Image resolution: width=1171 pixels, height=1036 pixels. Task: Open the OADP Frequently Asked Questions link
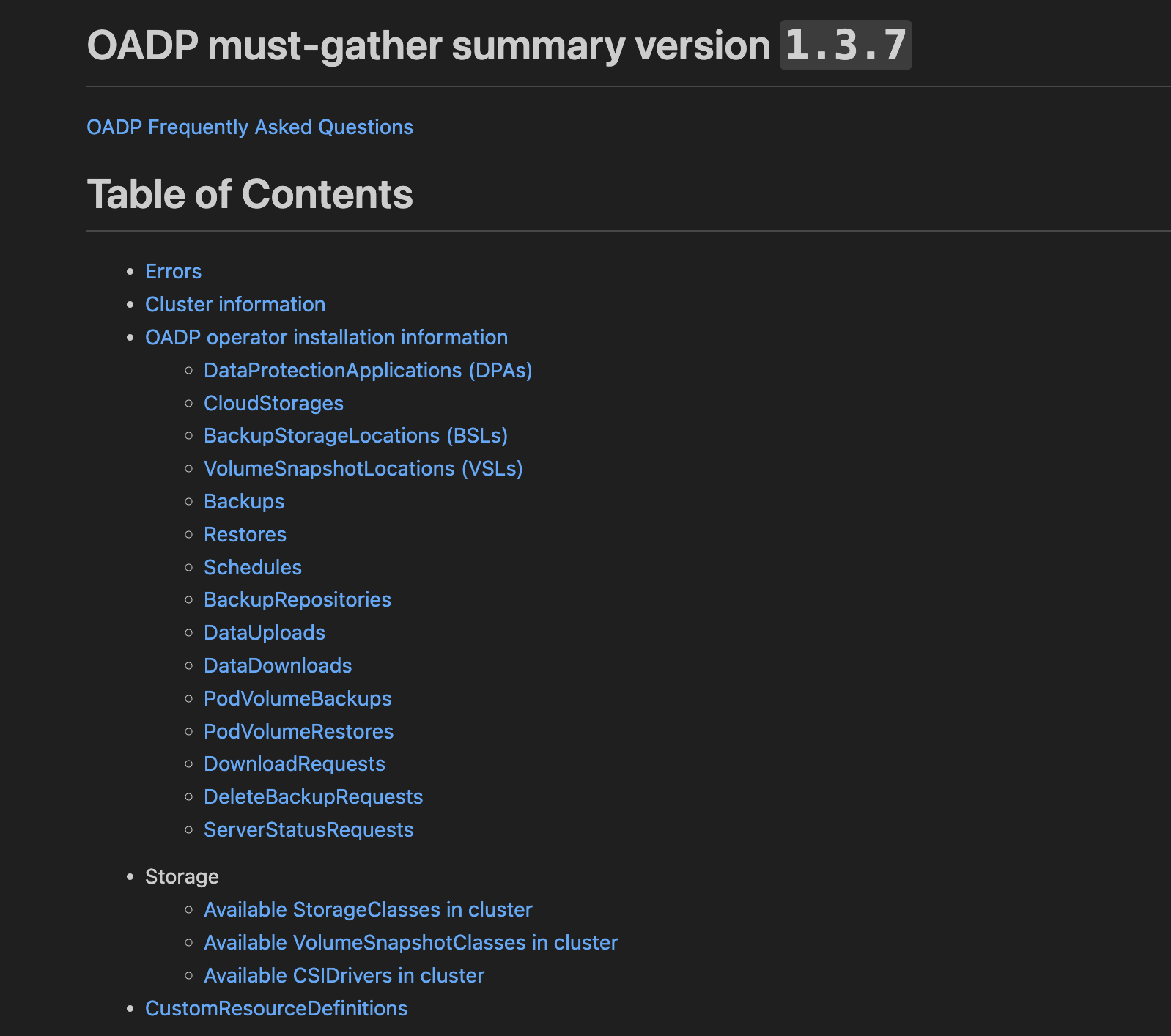click(250, 127)
